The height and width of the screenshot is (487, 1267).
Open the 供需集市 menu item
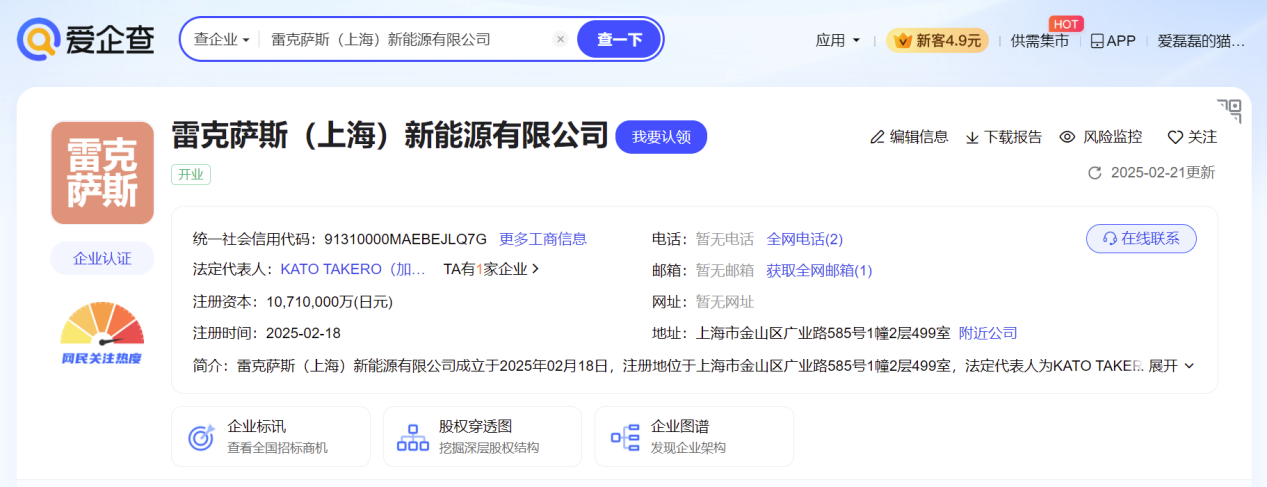[x=1039, y=41]
